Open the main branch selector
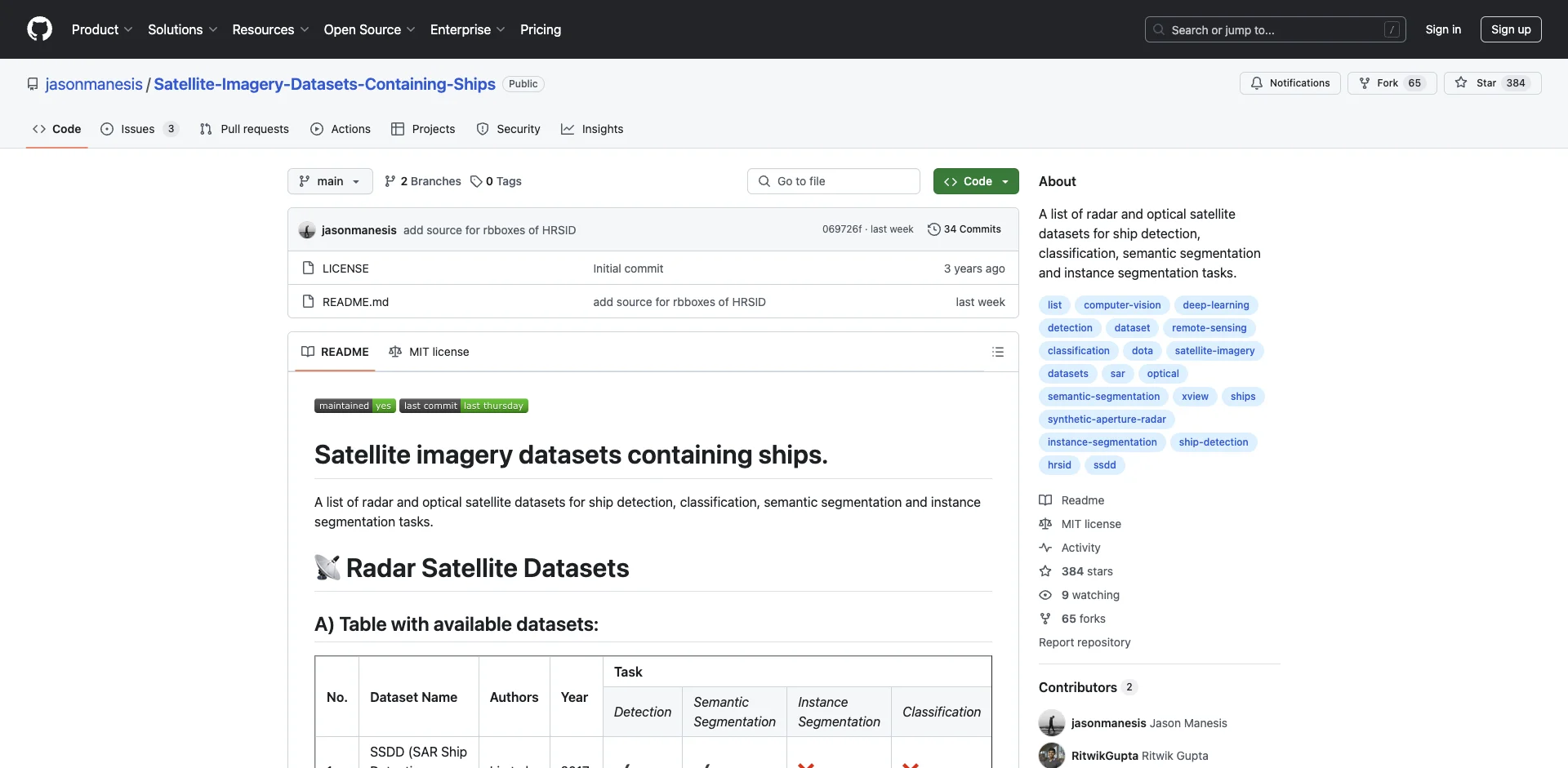This screenshot has height=768, width=1568. click(x=330, y=181)
